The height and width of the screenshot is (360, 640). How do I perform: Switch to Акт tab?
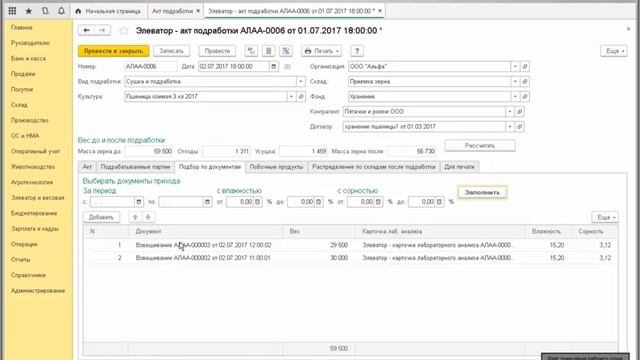(87, 167)
